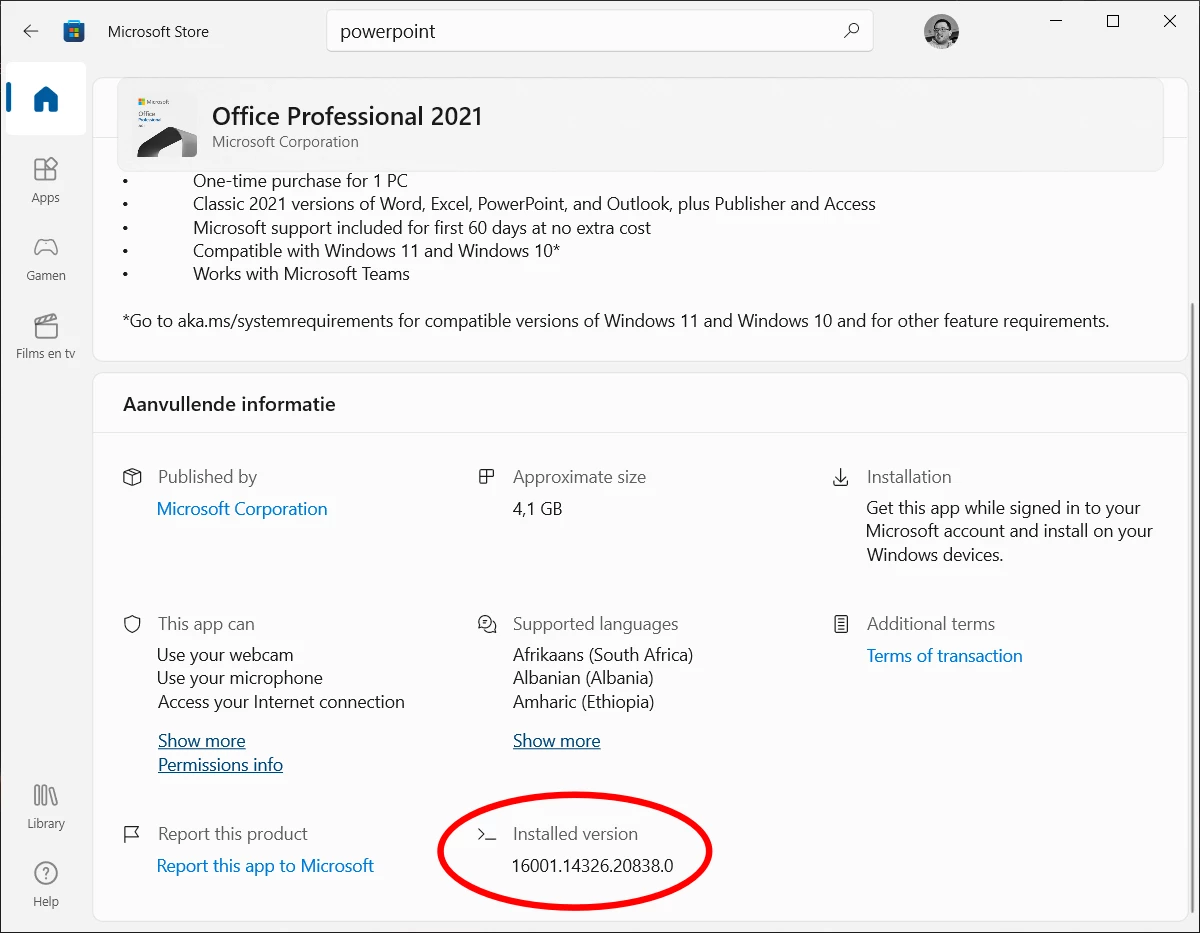Click the version number 16001.14326.20838.0
Viewport: 1200px width, 933px height.
[593, 866]
